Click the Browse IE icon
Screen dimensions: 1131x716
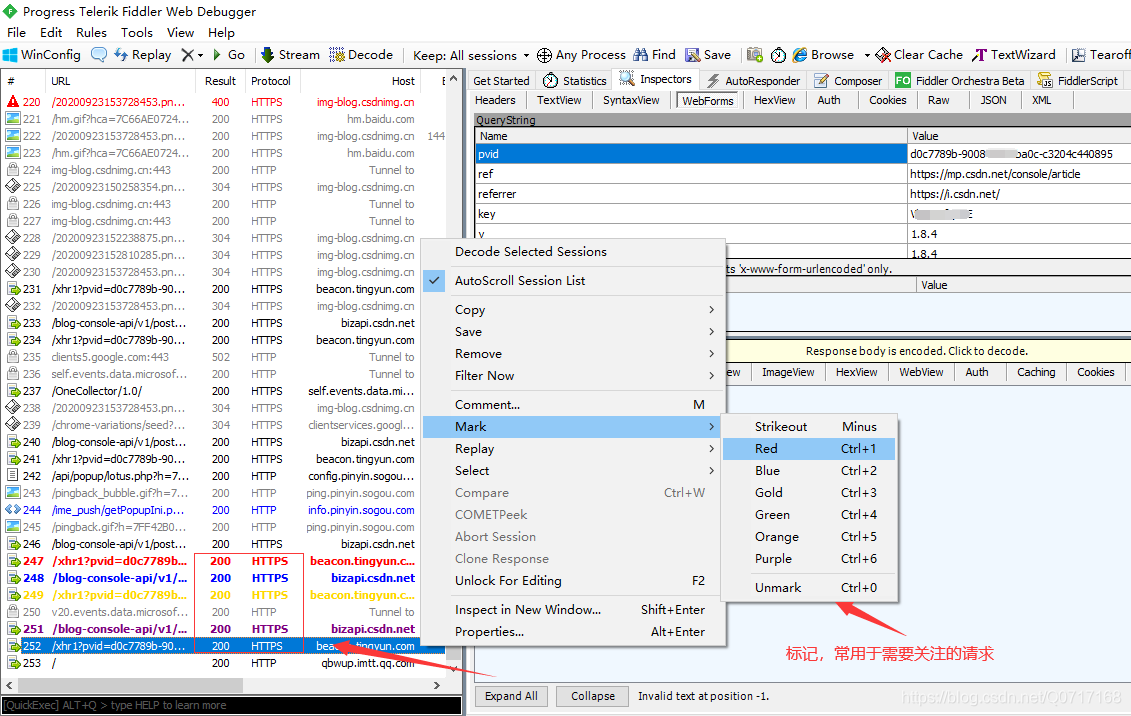pyautogui.click(x=800, y=55)
